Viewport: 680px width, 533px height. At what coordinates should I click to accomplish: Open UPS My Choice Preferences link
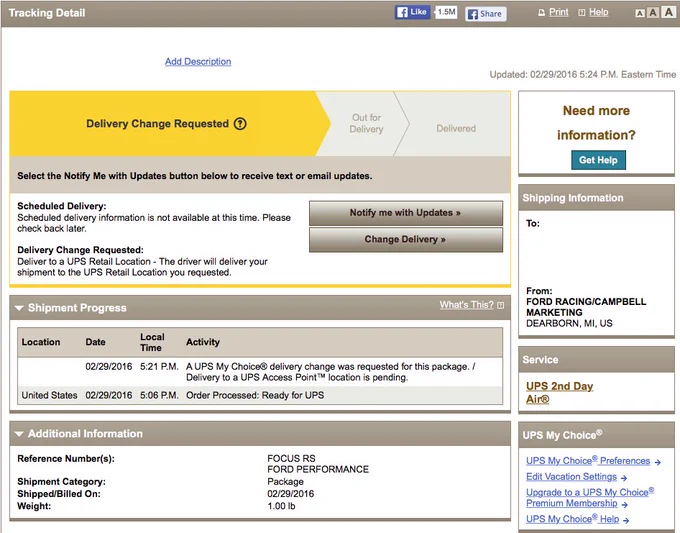[588, 461]
